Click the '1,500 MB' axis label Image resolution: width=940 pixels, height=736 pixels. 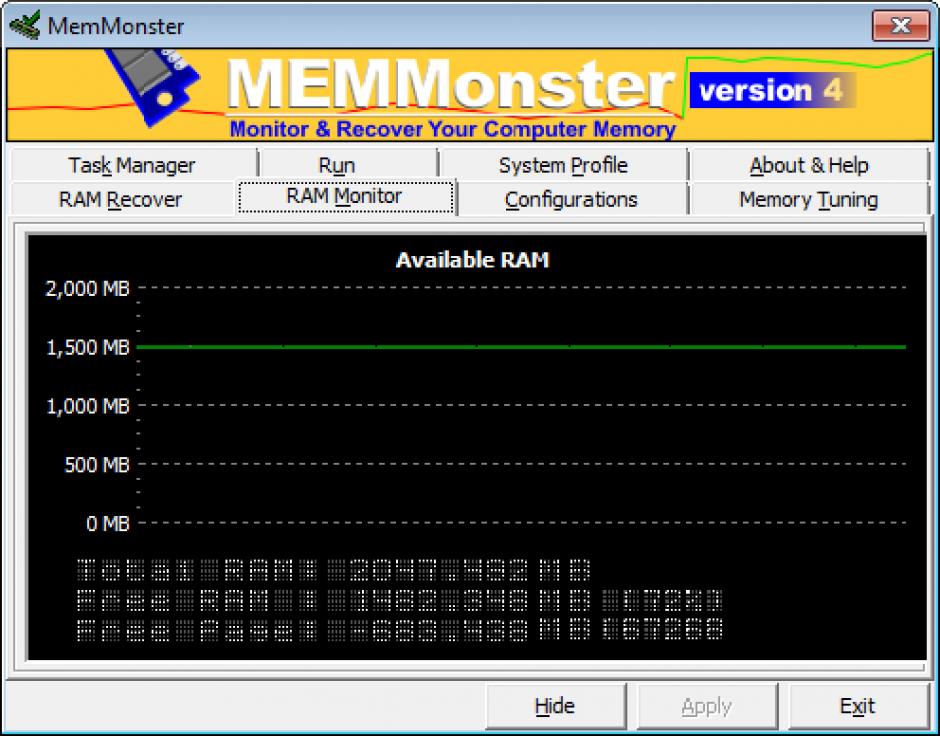click(x=88, y=348)
